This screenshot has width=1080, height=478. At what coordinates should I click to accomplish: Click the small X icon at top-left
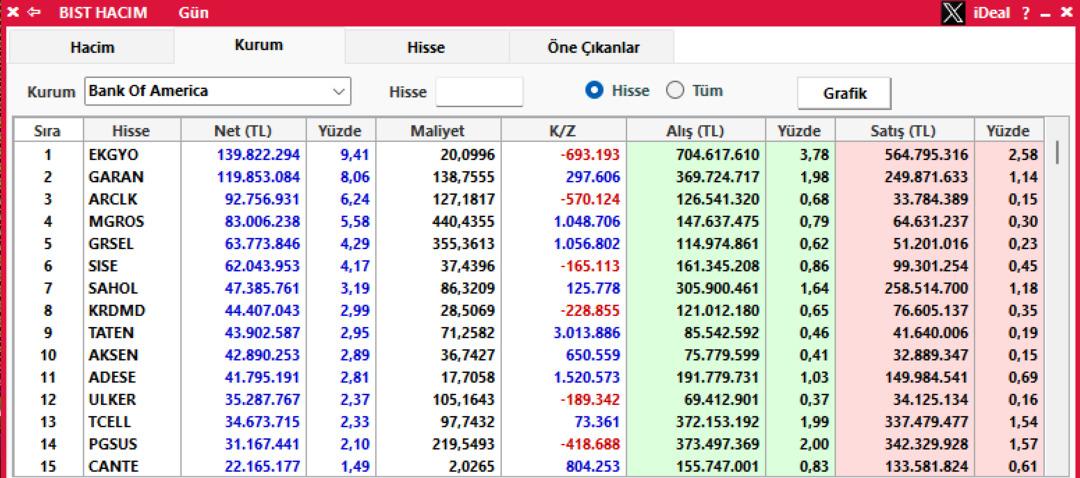pos(13,12)
